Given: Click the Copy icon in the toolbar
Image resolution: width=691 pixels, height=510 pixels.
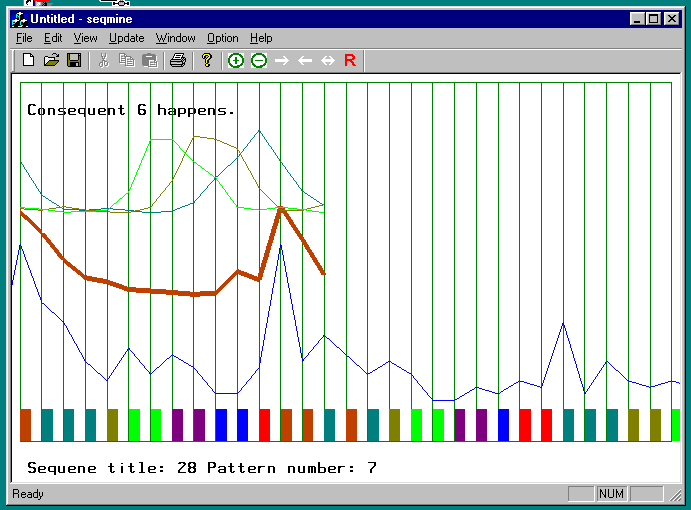Looking at the screenshot, I should click(x=127, y=60).
